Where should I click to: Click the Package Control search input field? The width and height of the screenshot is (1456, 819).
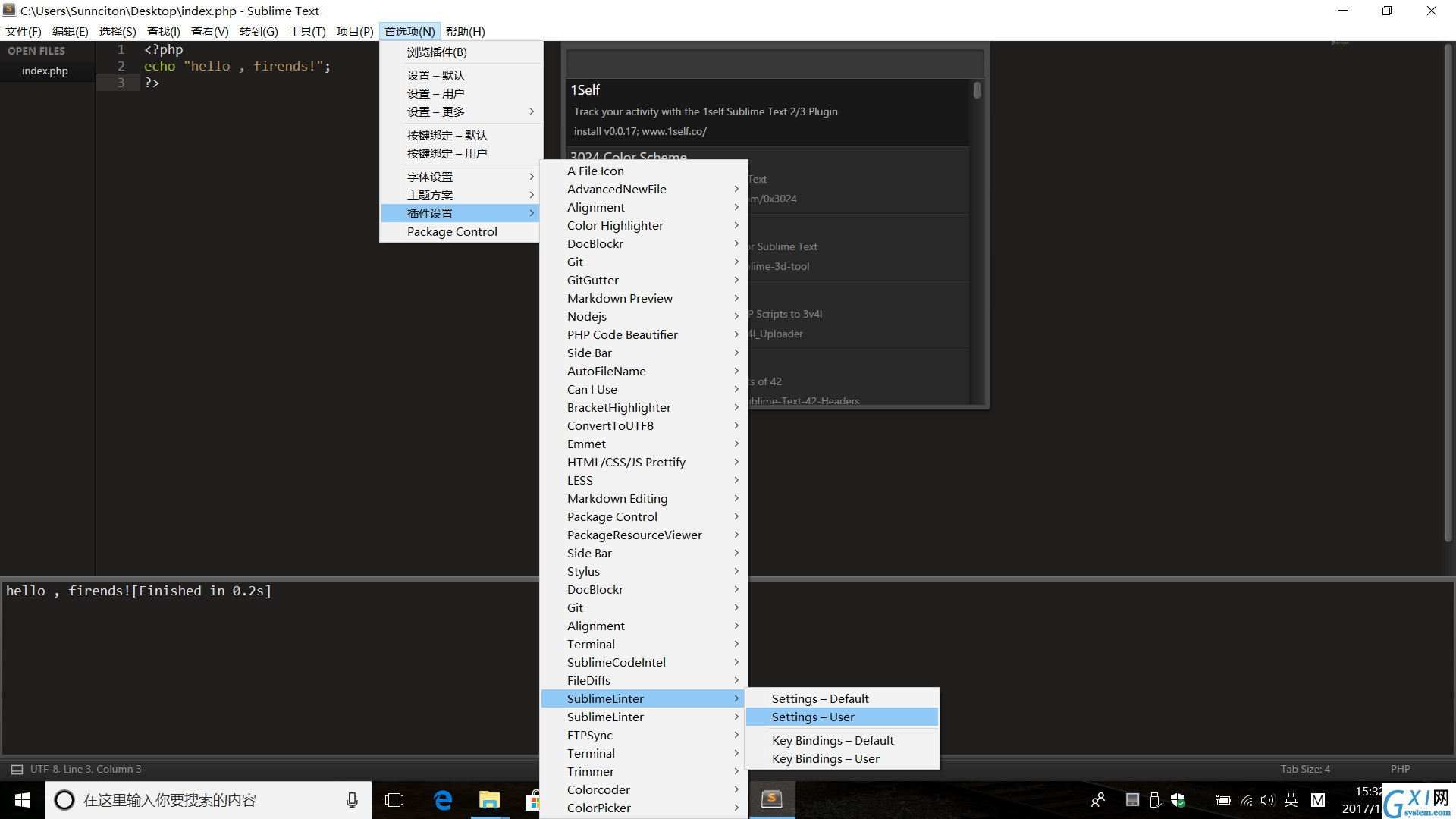coord(774,62)
